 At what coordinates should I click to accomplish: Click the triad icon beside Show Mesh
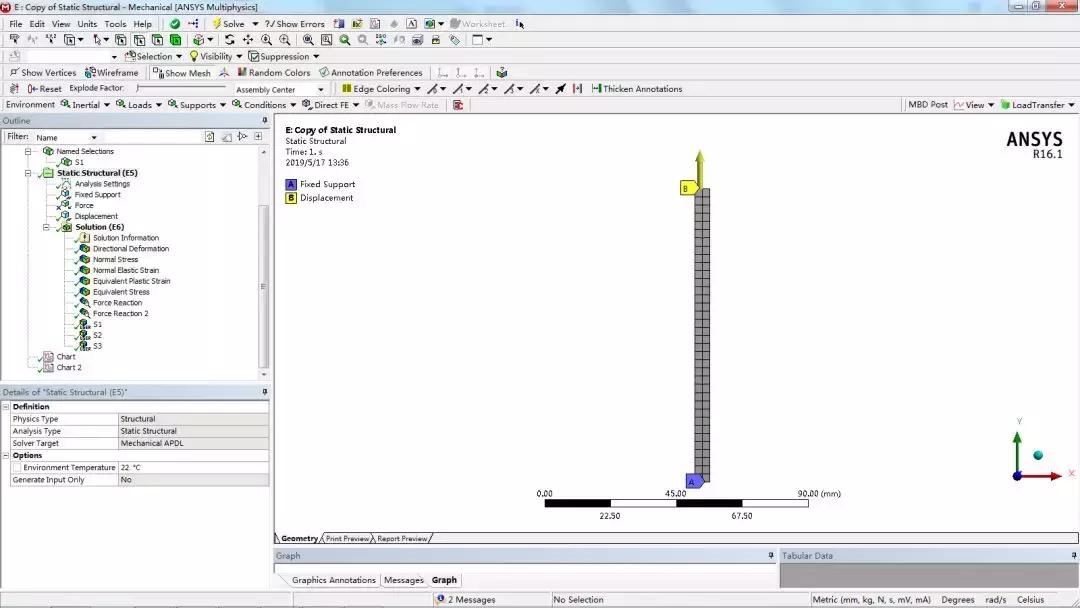pyautogui.click(x=224, y=72)
